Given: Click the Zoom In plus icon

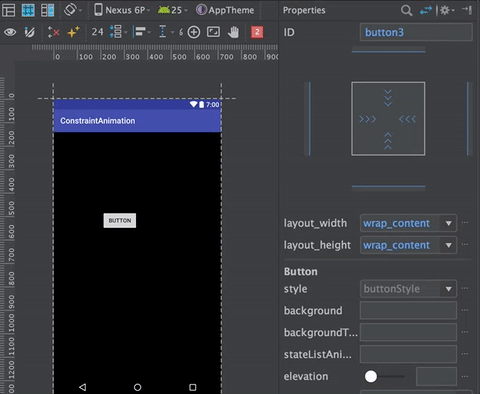Looking at the screenshot, I should 194,32.
